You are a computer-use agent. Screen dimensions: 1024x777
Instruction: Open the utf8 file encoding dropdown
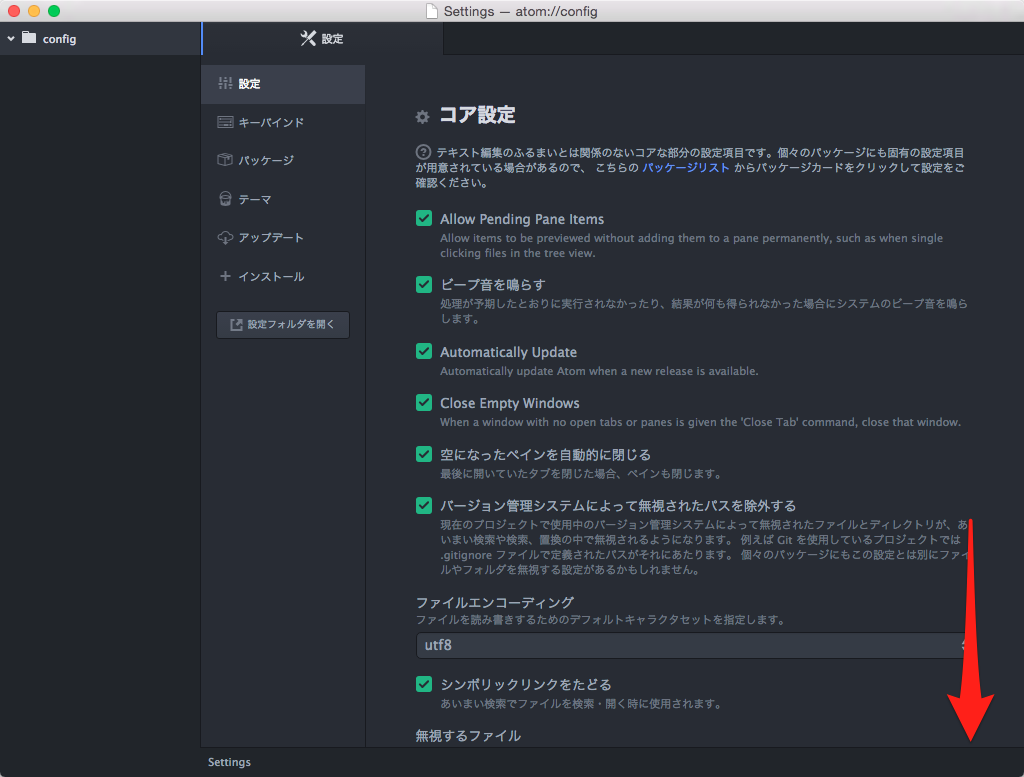click(x=692, y=645)
